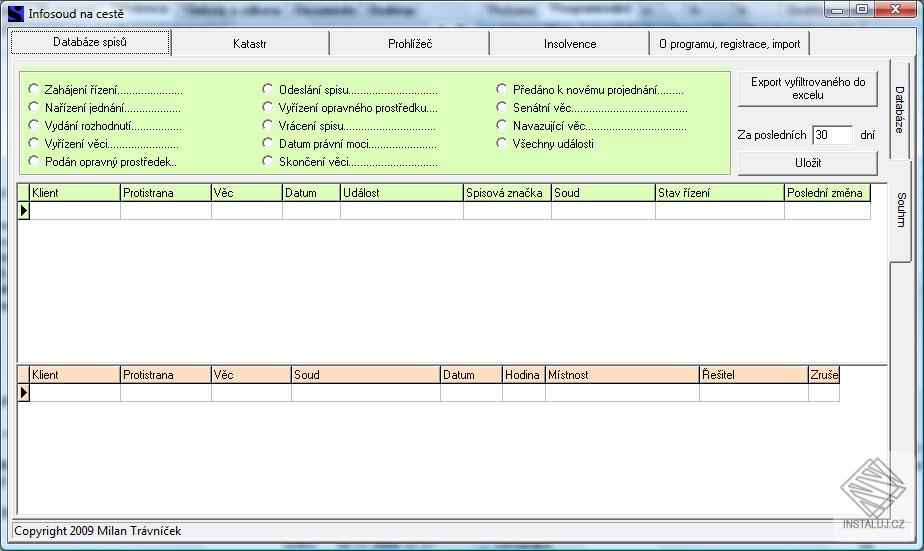Click Věc header in orange table

point(252,375)
